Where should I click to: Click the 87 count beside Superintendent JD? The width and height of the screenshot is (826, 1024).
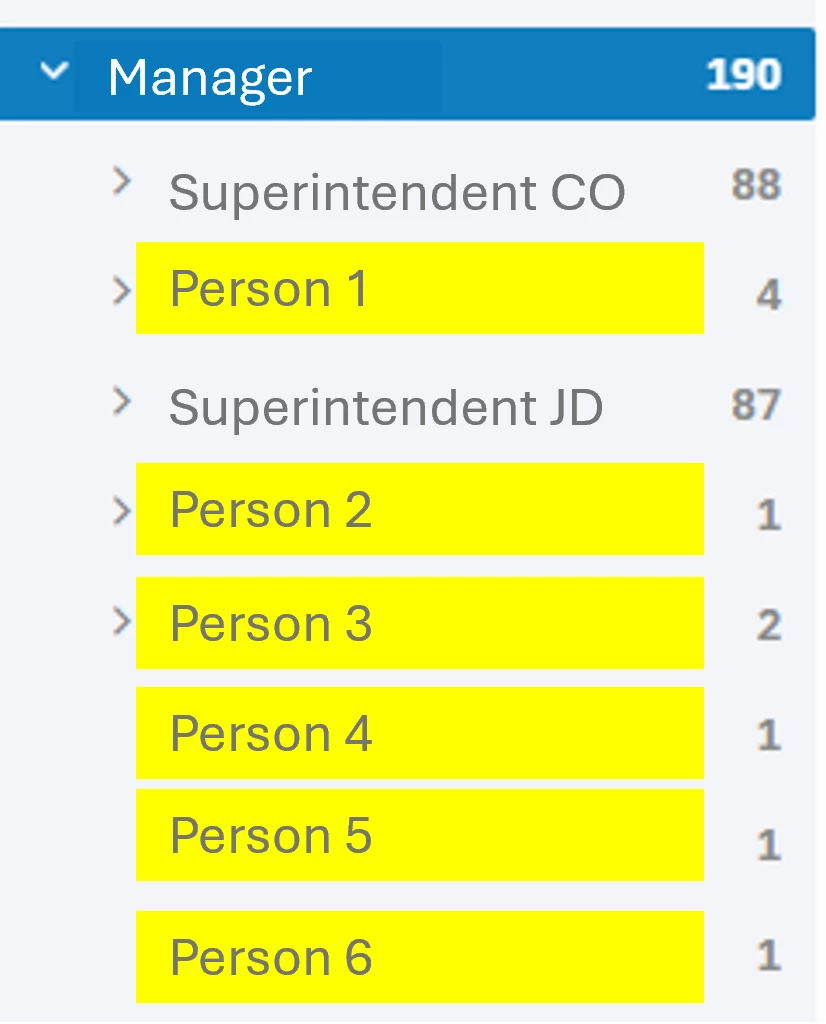click(x=756, y=405)
